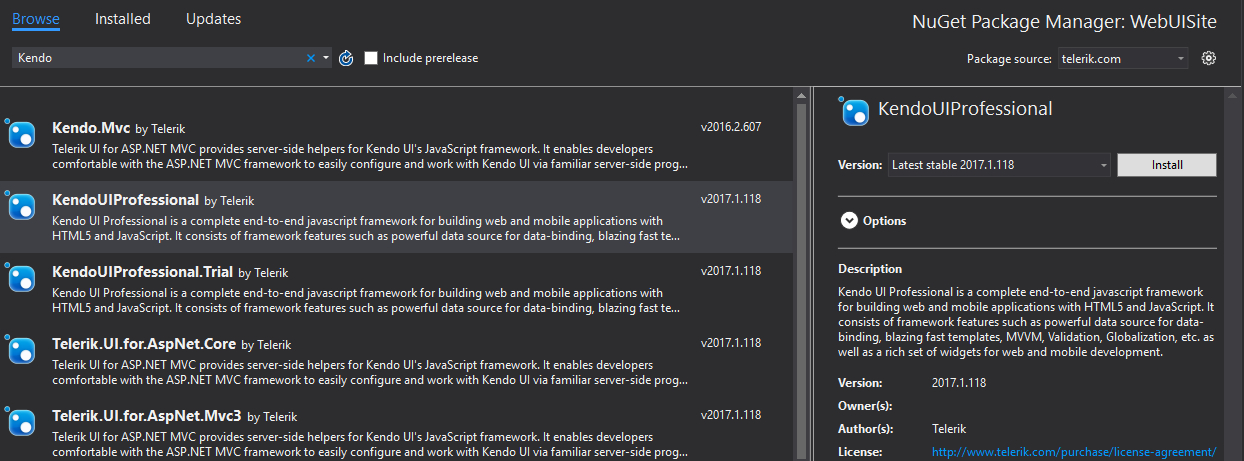The width and height of the screenshot is (1244, 461).
Task: Clear the Kendo search text
Action: pyautogui.click(x=310, y=58)
